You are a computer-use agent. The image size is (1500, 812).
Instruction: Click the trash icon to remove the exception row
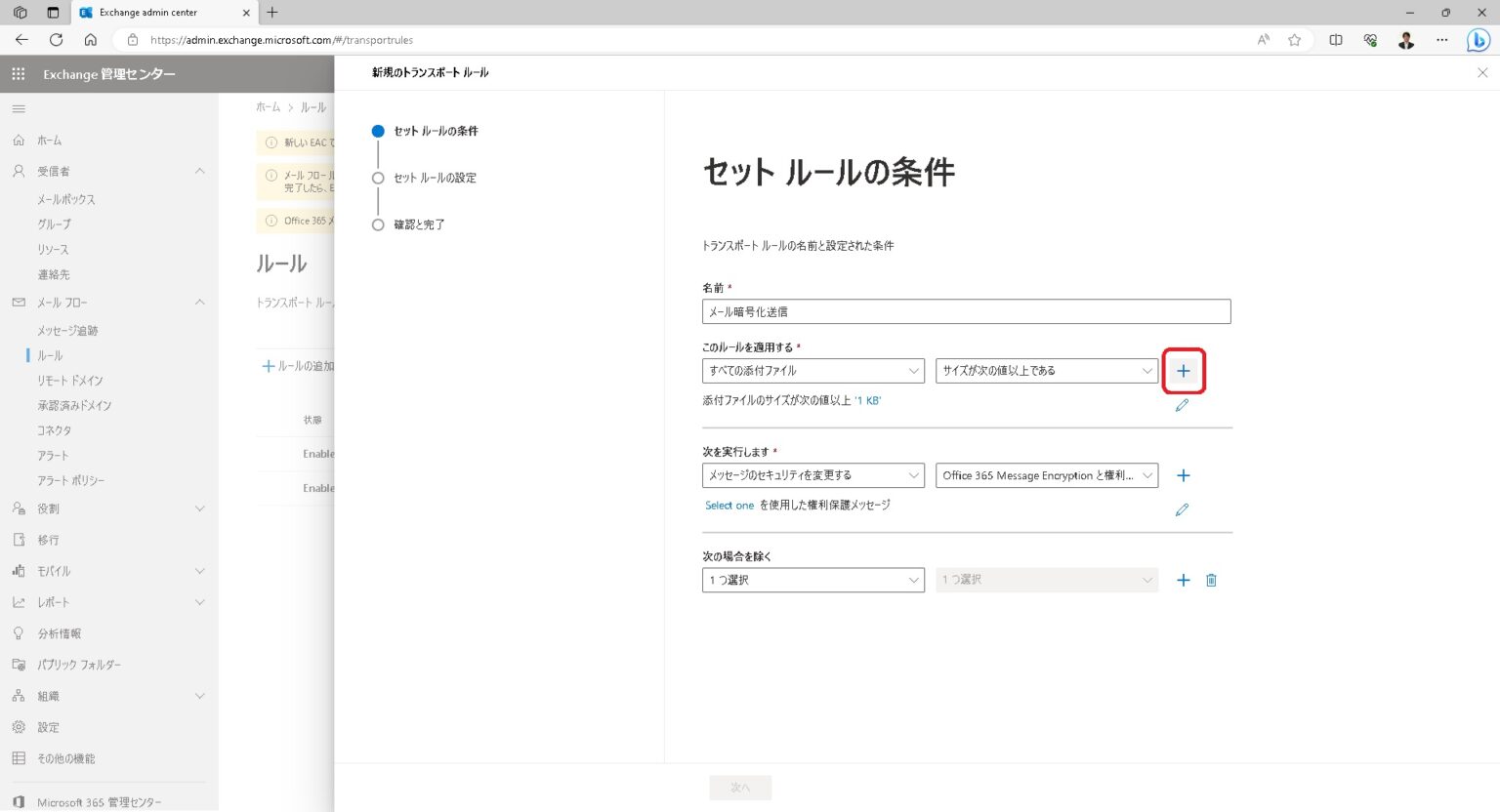click(1211, 580)
